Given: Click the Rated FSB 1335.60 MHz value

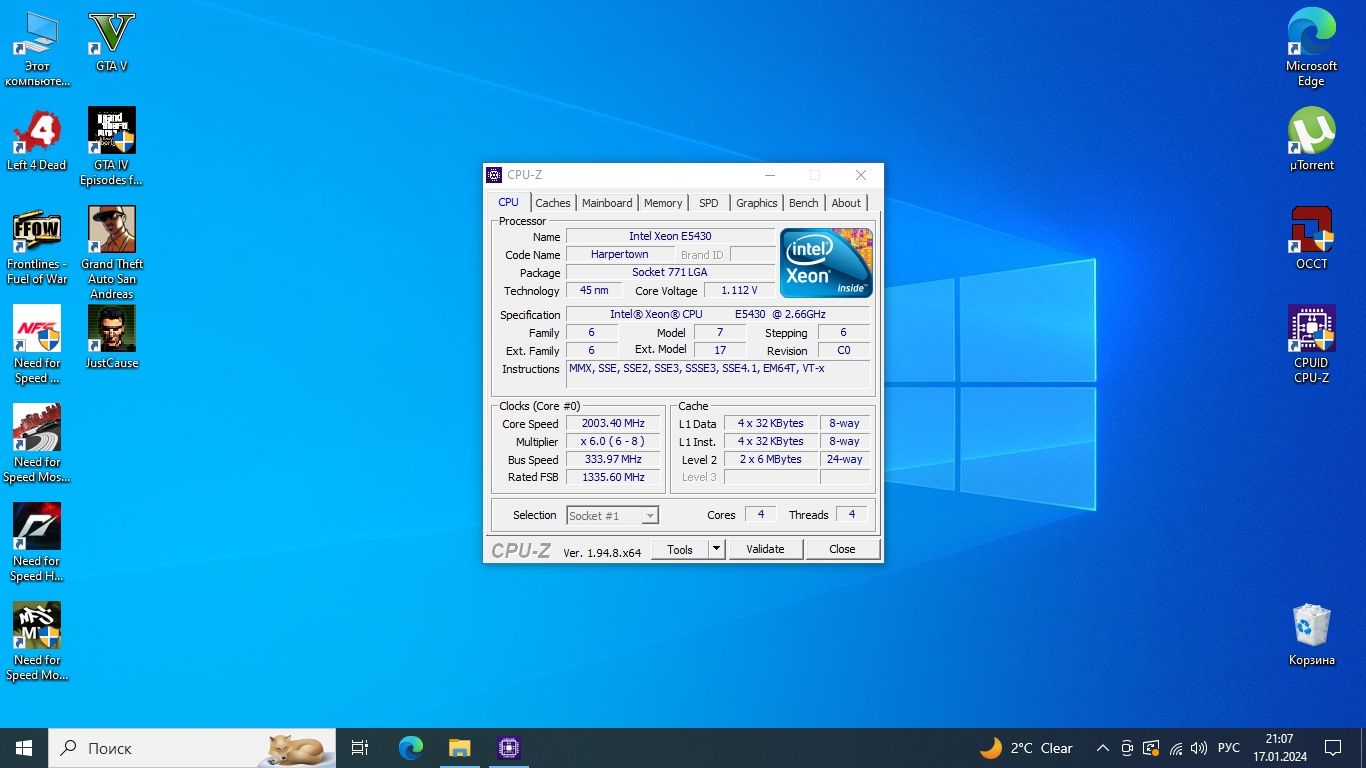Looking at the screenshot, I should [613, 477].
